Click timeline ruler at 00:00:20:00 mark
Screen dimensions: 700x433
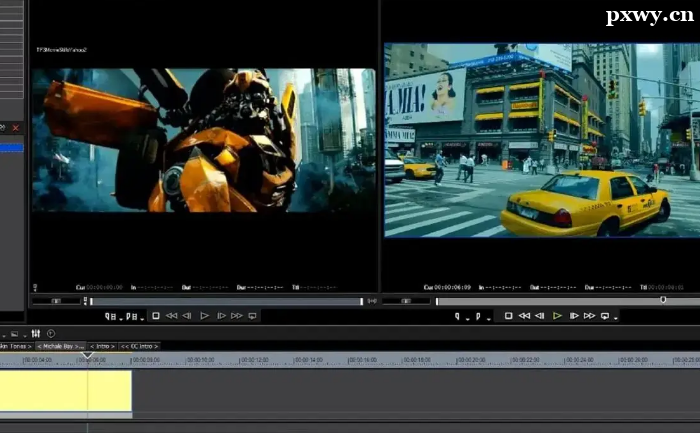[x=471, y=360]
